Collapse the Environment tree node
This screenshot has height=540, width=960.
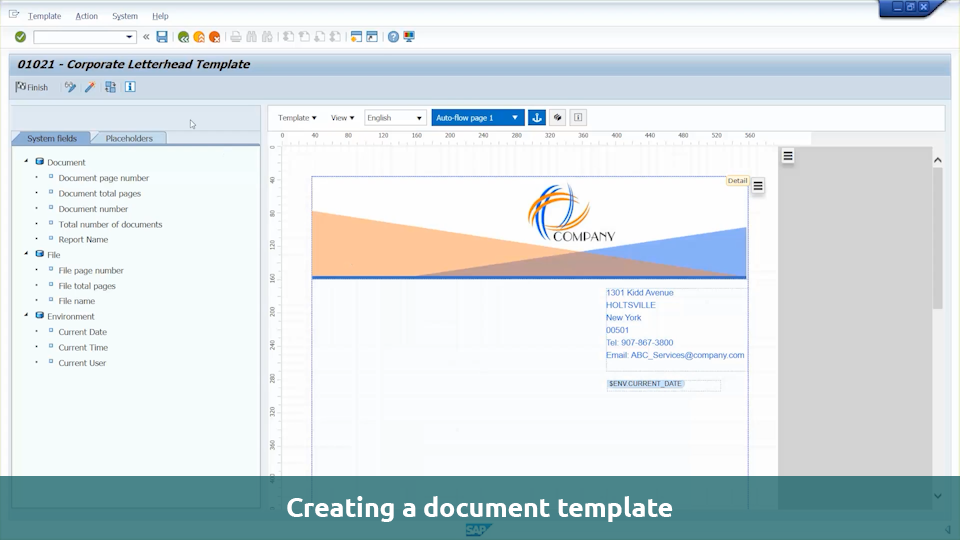(26, 316)
